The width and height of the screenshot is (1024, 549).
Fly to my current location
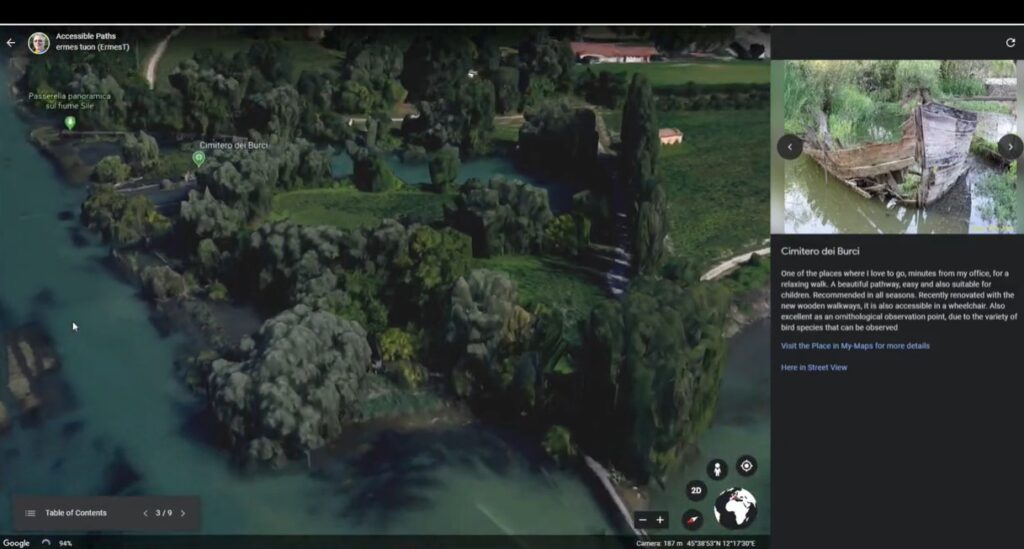tap(746, 466)
